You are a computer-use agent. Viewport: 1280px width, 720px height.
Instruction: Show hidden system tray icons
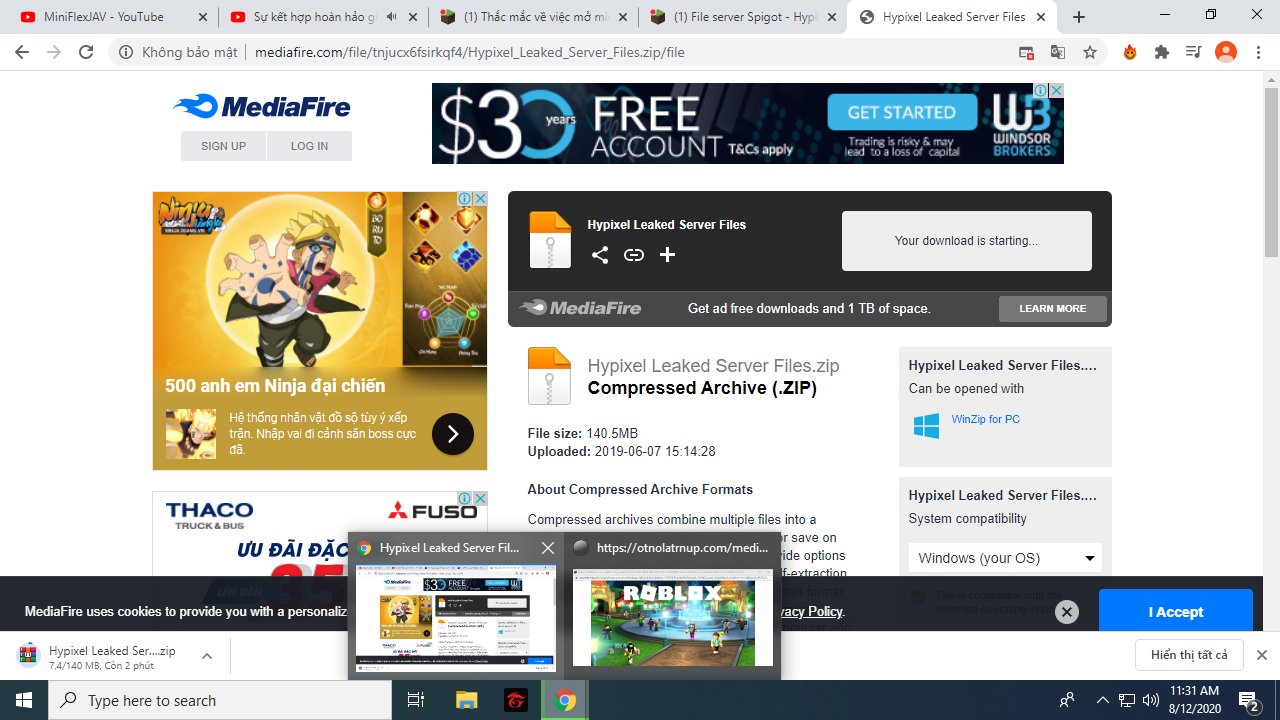pyautogui.click(x=1102, y=700)
